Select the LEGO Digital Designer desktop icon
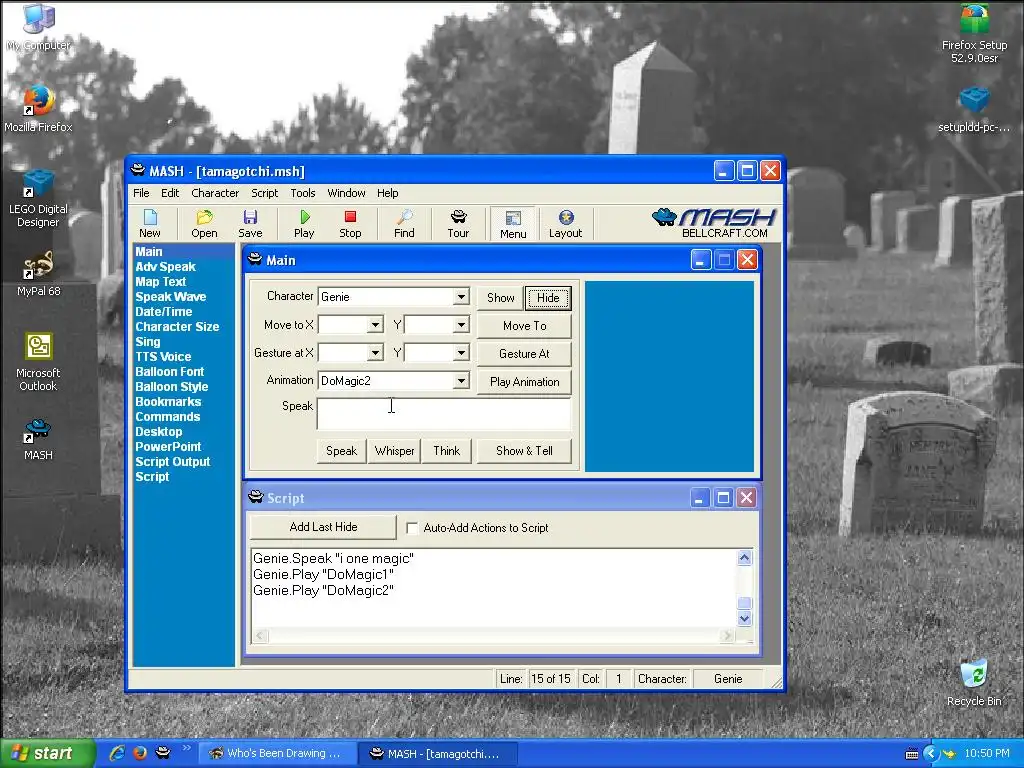Screen dimensions: 1024x768 [39, 197]
